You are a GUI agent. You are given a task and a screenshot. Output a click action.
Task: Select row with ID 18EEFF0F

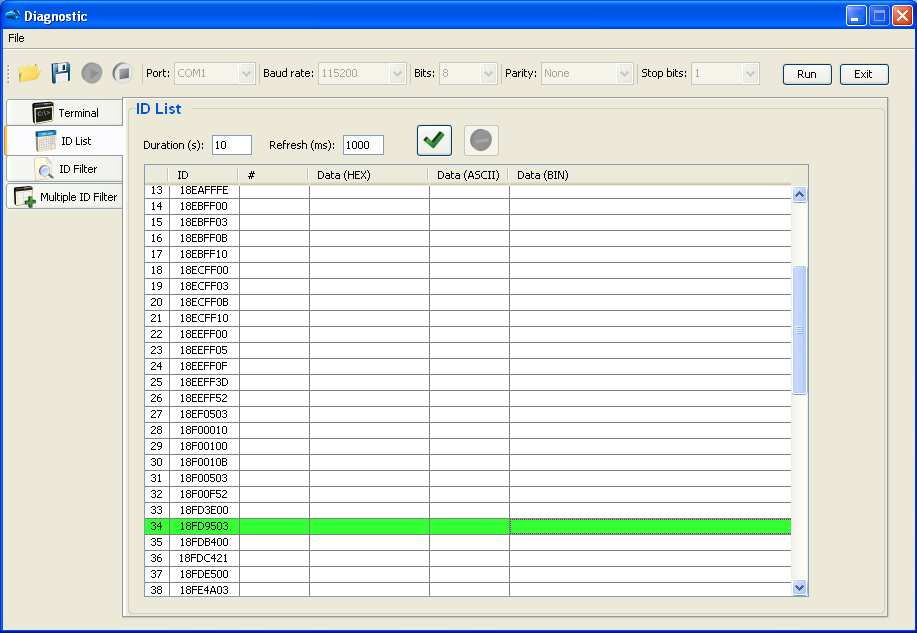tap(468, 366)
